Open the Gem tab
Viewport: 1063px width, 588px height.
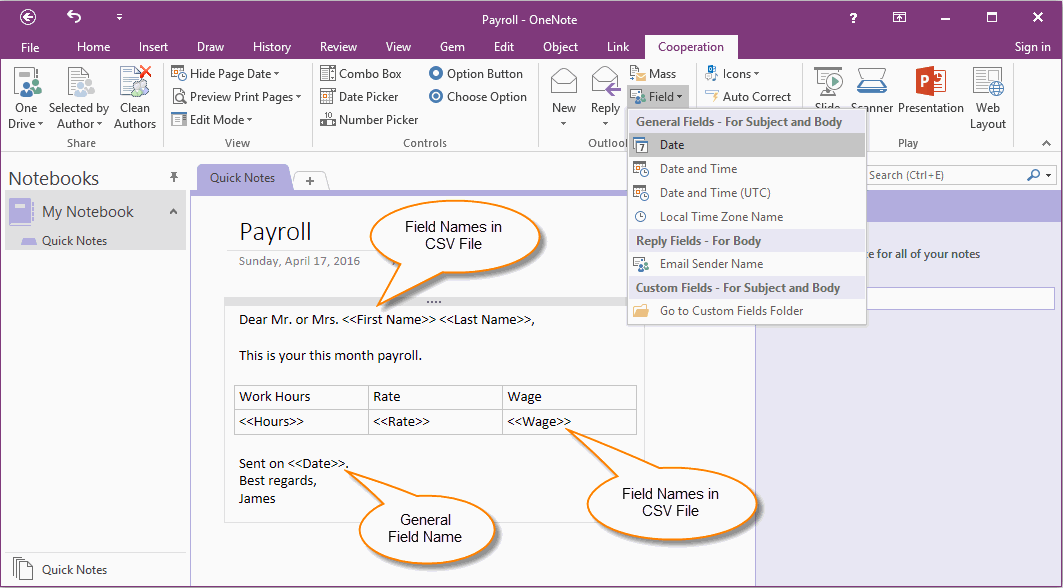tap(452, 47)
